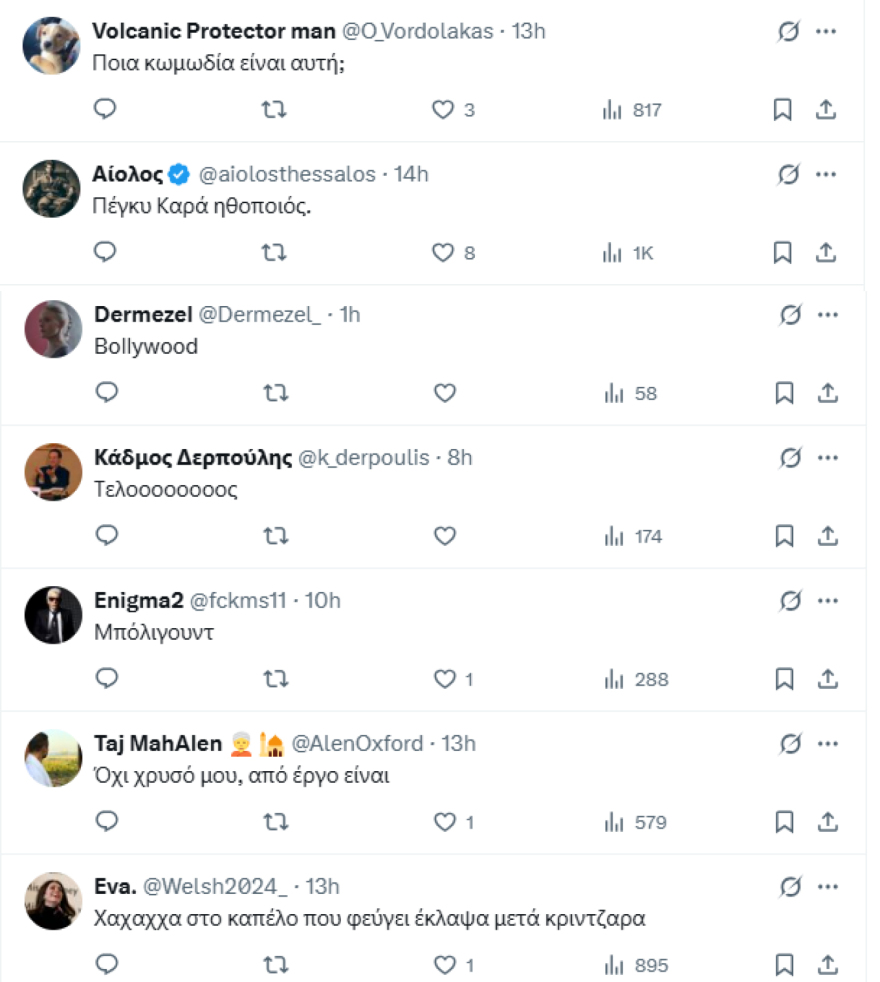Like Dermezel's Bollywood tweet
The image size is (880, 982).
click(444, 393)
